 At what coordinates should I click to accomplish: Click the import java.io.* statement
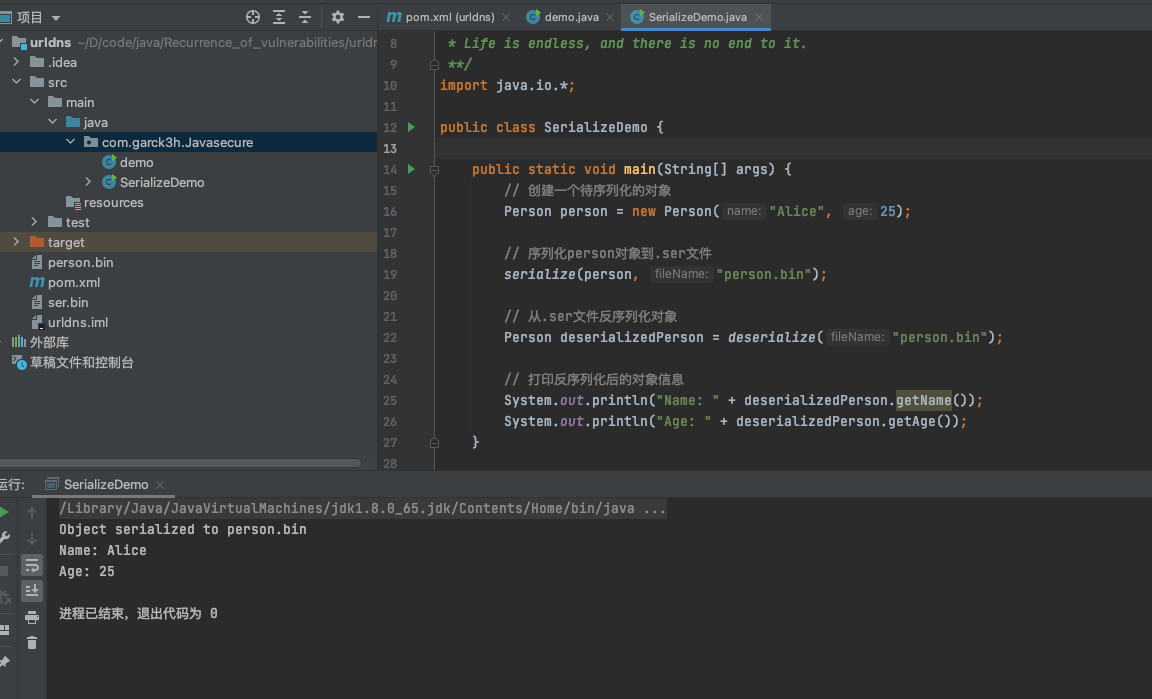pos(507,85)
